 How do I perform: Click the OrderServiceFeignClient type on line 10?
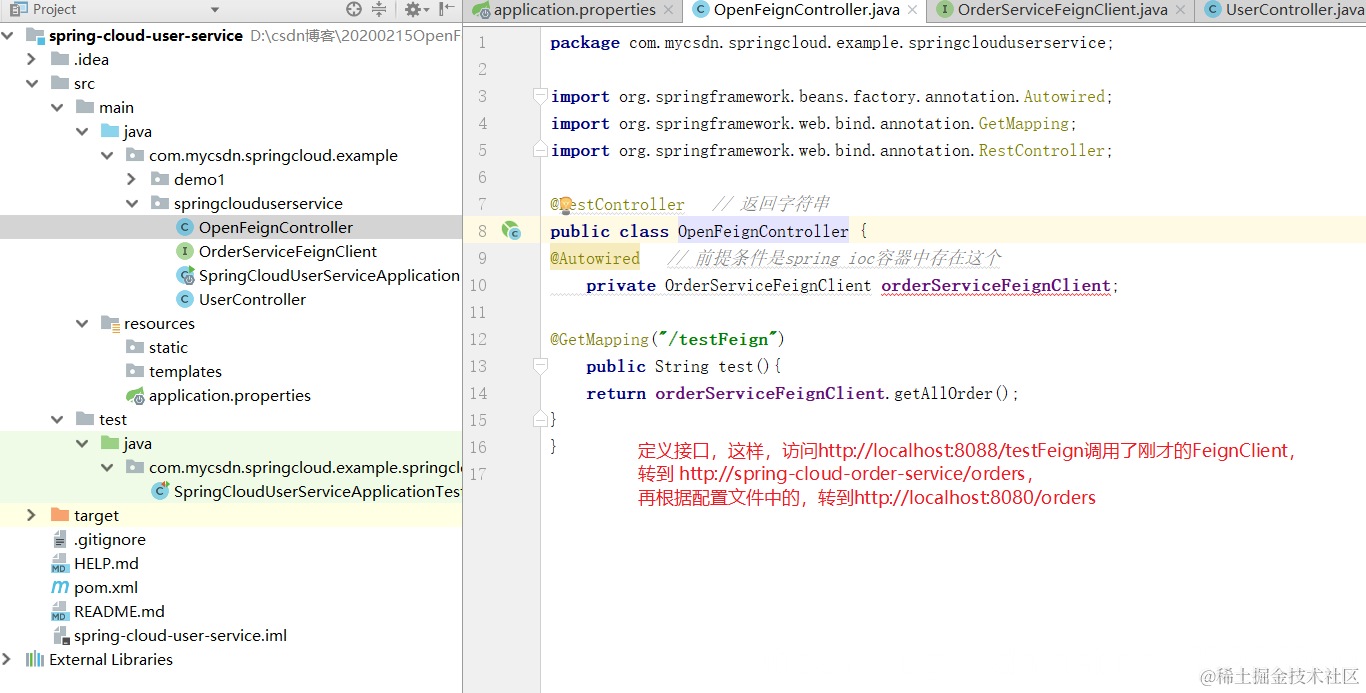coord(768,286)
